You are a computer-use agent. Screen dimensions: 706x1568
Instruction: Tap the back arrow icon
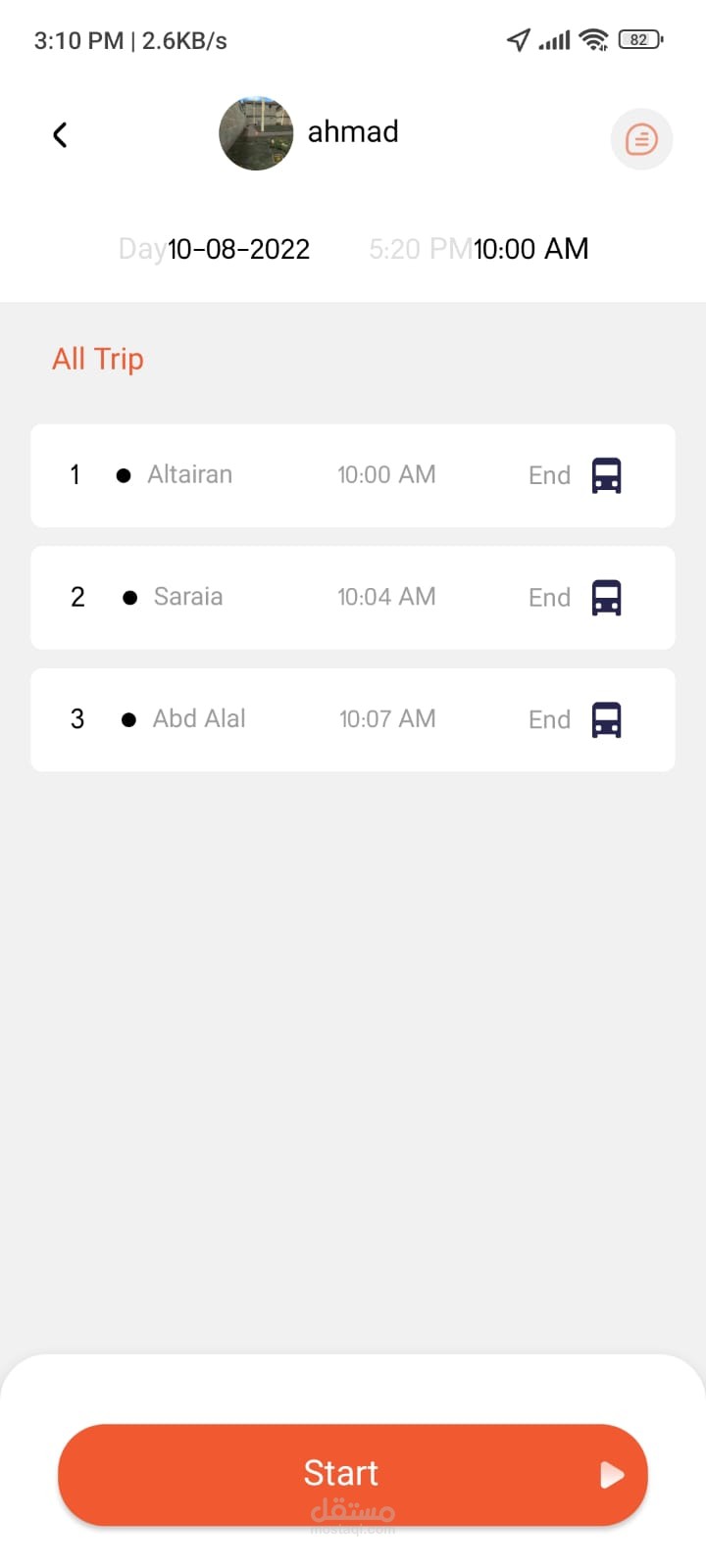click(x=60, y=135)
